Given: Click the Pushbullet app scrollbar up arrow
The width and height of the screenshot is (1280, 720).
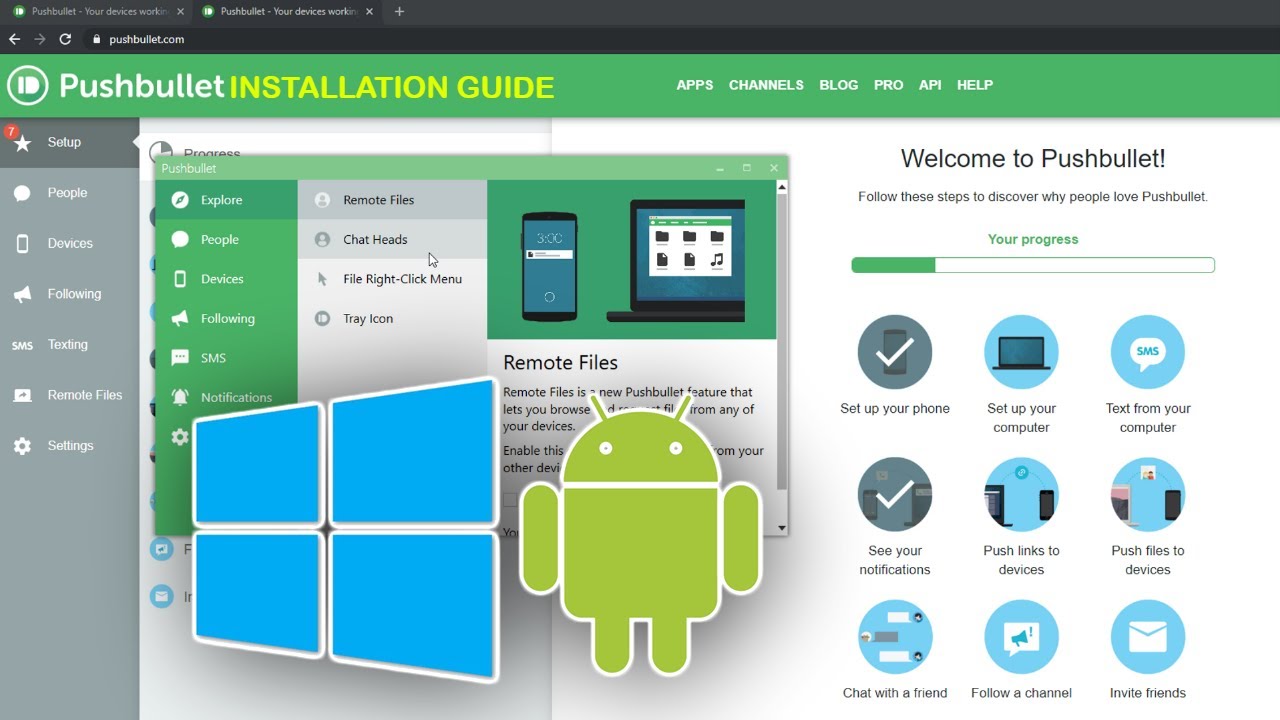Looking at the screenshot, I should pos(782,187).
